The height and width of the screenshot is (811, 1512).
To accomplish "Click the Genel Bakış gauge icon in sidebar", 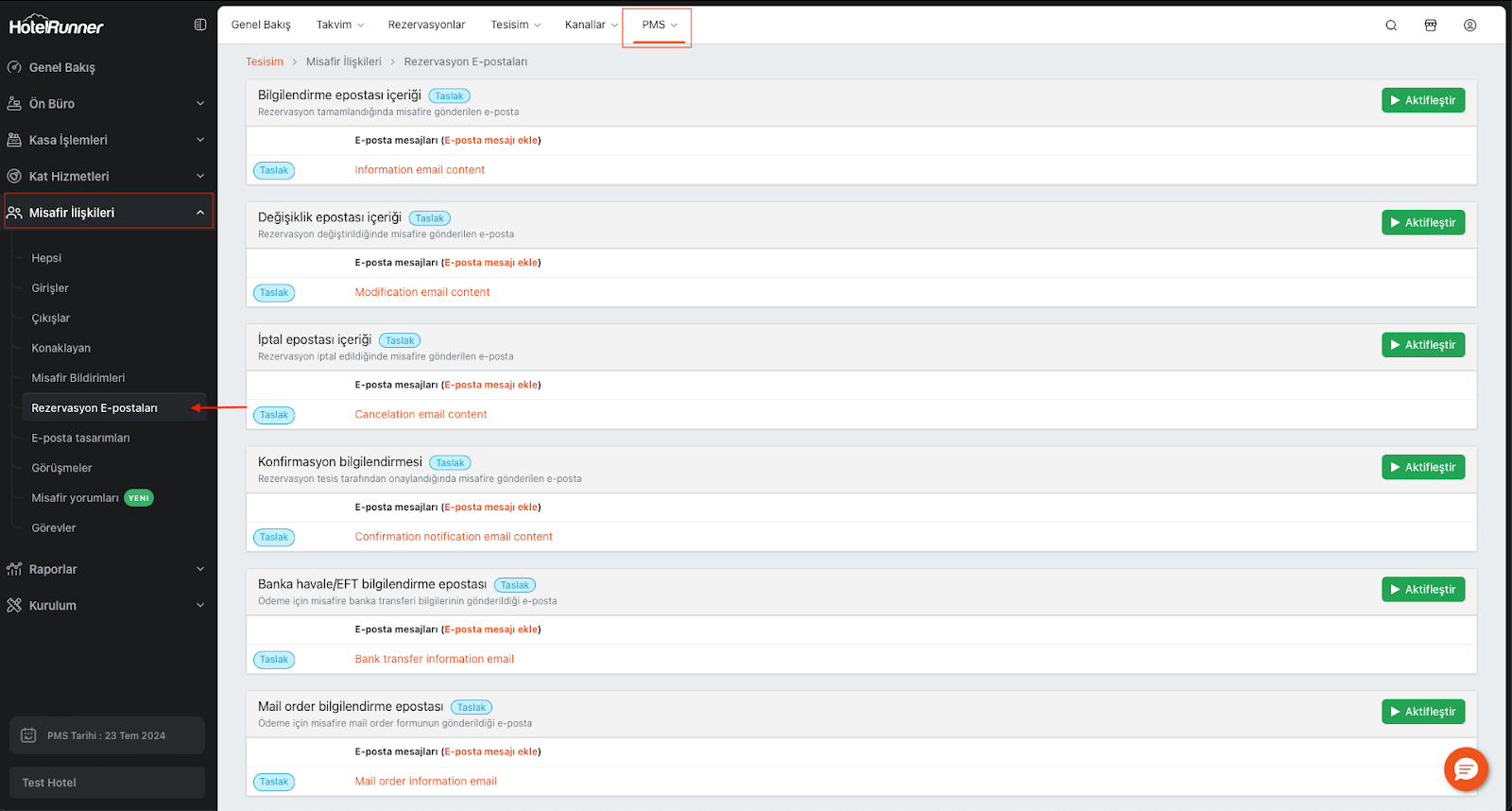I will [x=14, y=67].
